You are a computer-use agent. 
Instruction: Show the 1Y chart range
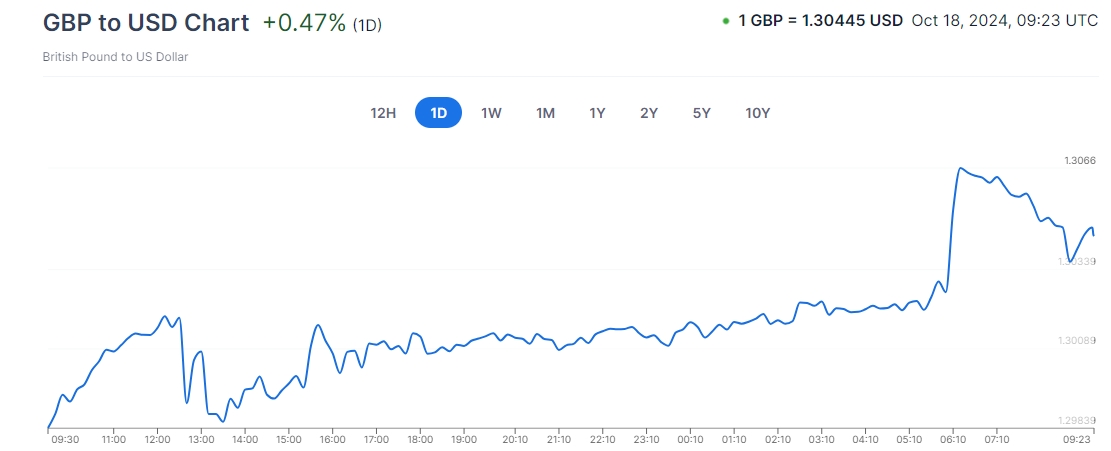597,113
